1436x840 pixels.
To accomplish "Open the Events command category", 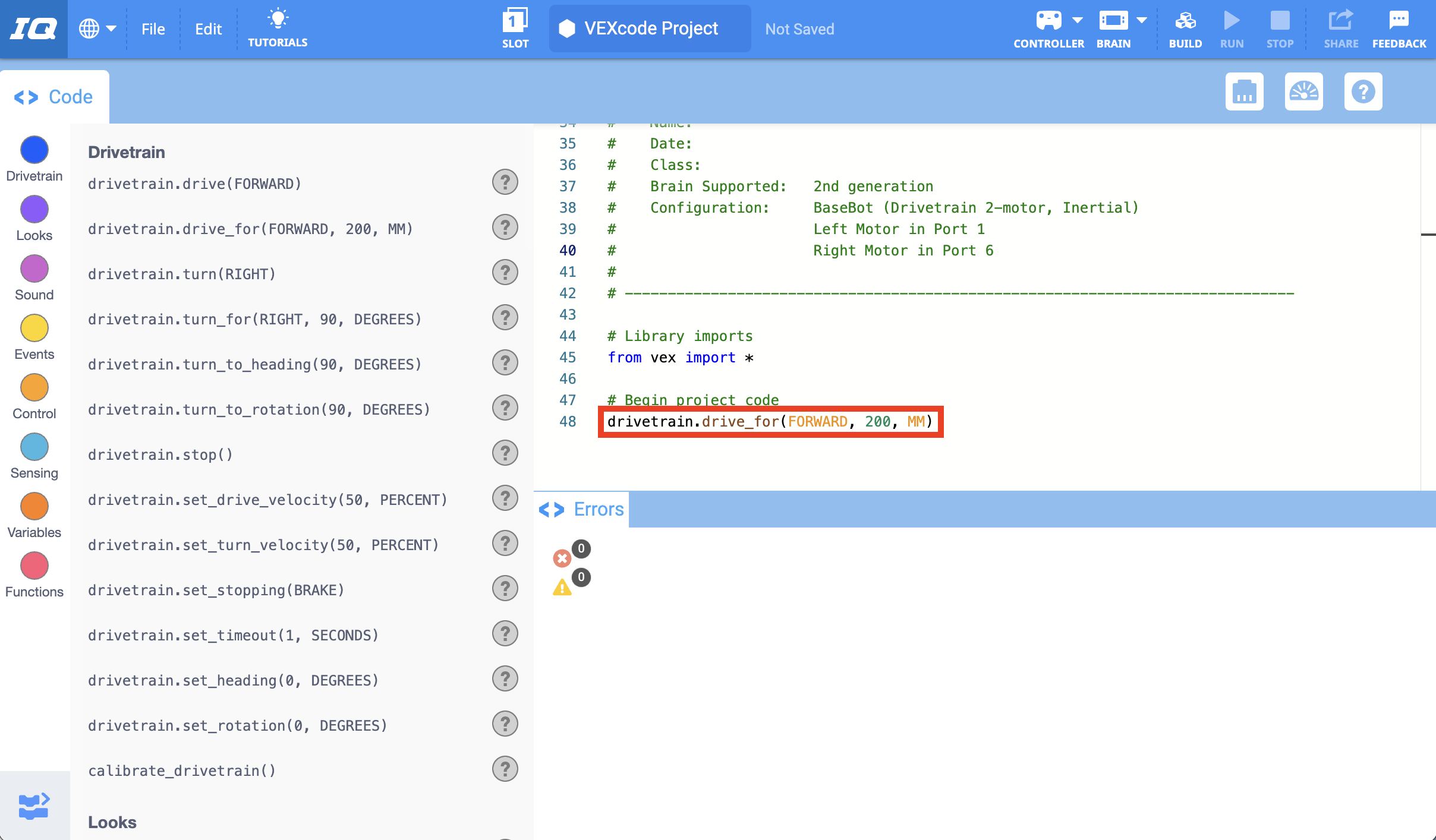I will point(34,328).
